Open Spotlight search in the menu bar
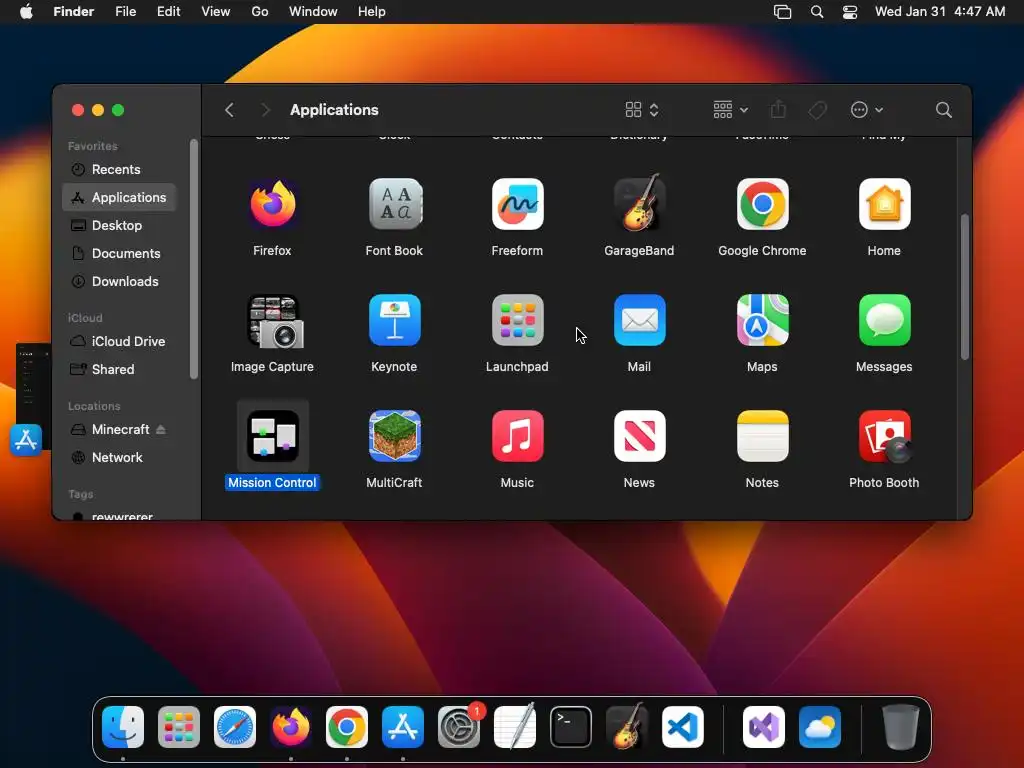 click(x=816, y=12)
